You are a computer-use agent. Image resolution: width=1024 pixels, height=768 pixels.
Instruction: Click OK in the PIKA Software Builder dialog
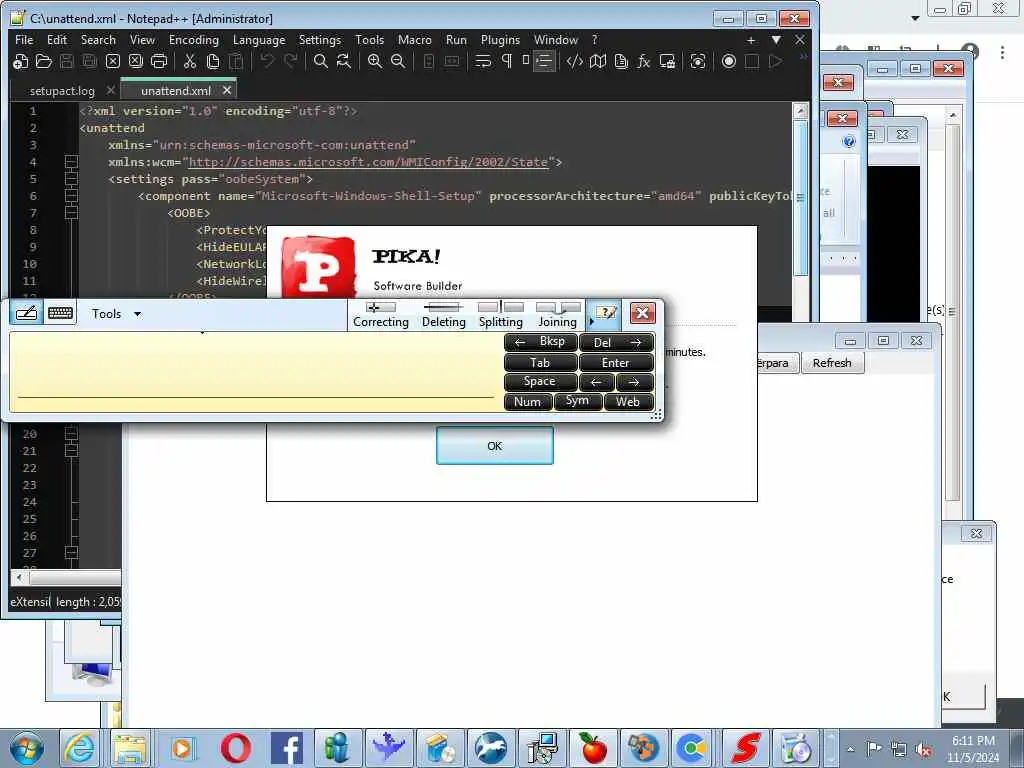point(495,446)
